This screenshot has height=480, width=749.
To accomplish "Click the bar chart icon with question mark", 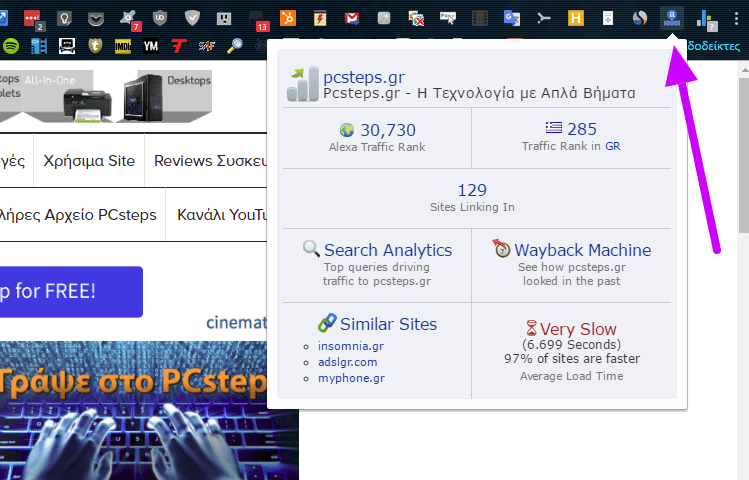I will point(706,20).
